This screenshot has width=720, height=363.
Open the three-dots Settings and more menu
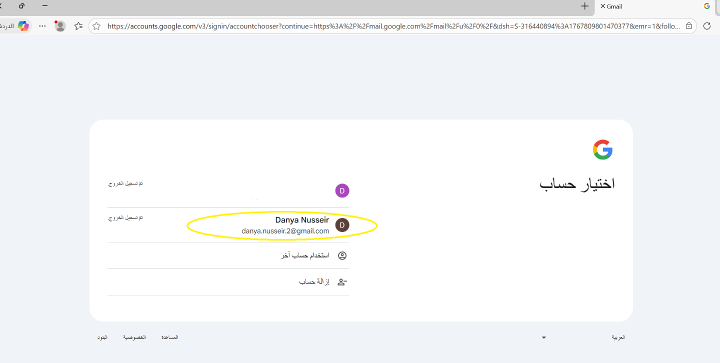[x=42, y=26]
